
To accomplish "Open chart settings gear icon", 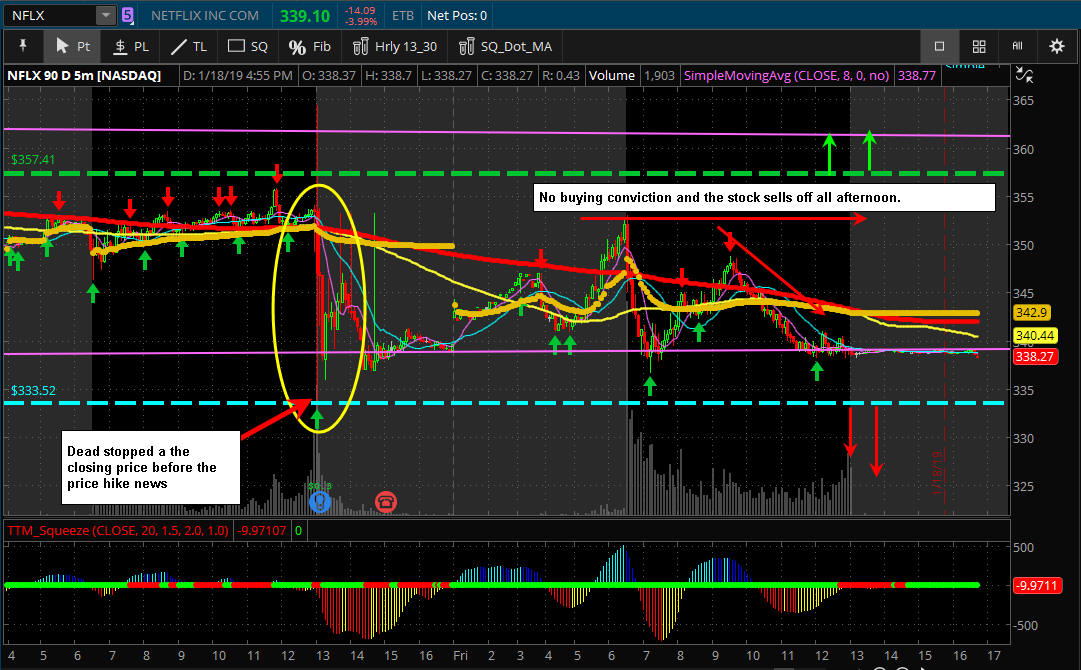I will (1056, 46).
